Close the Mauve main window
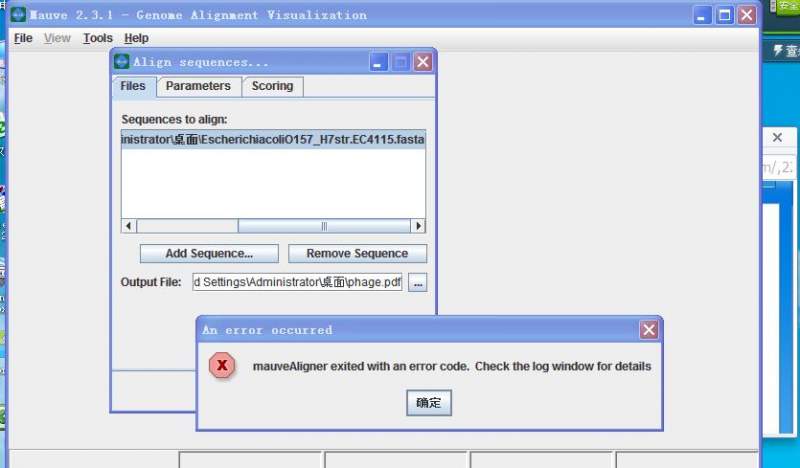The width and height of the screenshot is (800, 468). point(747,15)
